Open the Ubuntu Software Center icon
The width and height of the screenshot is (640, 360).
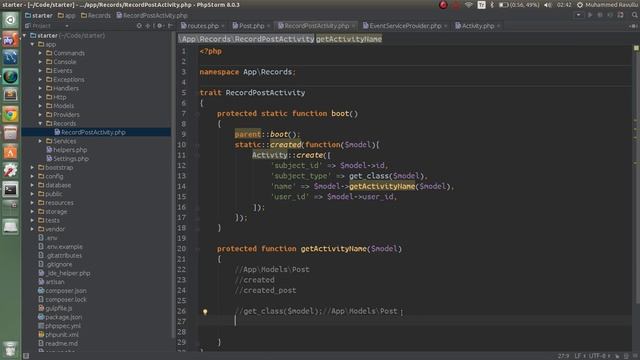point(10,152)
